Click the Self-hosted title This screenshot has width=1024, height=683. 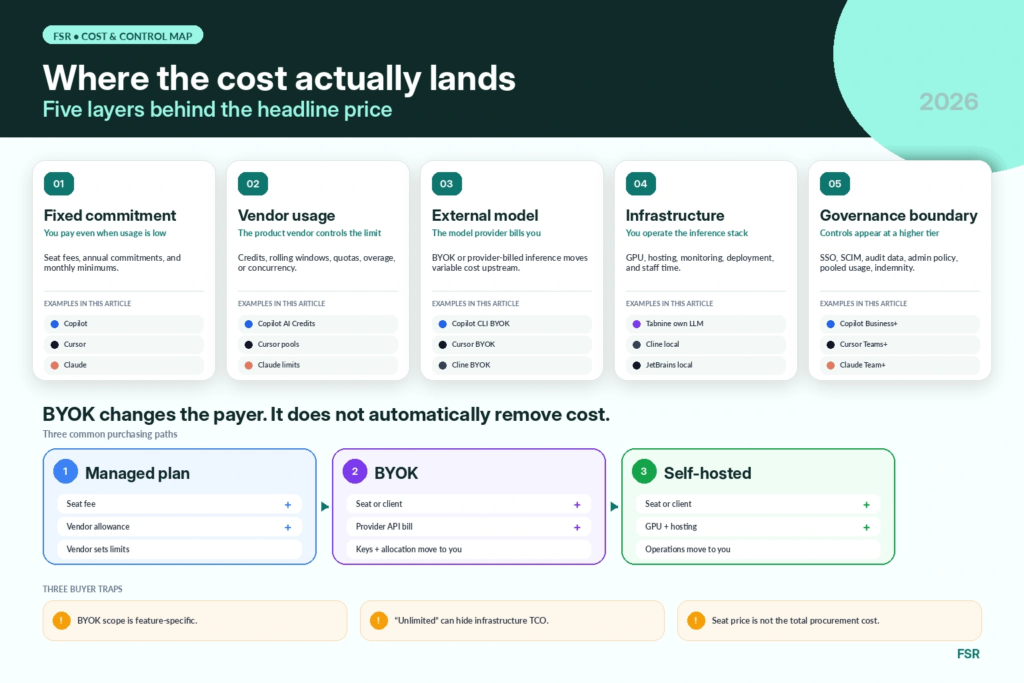[707, 473]
